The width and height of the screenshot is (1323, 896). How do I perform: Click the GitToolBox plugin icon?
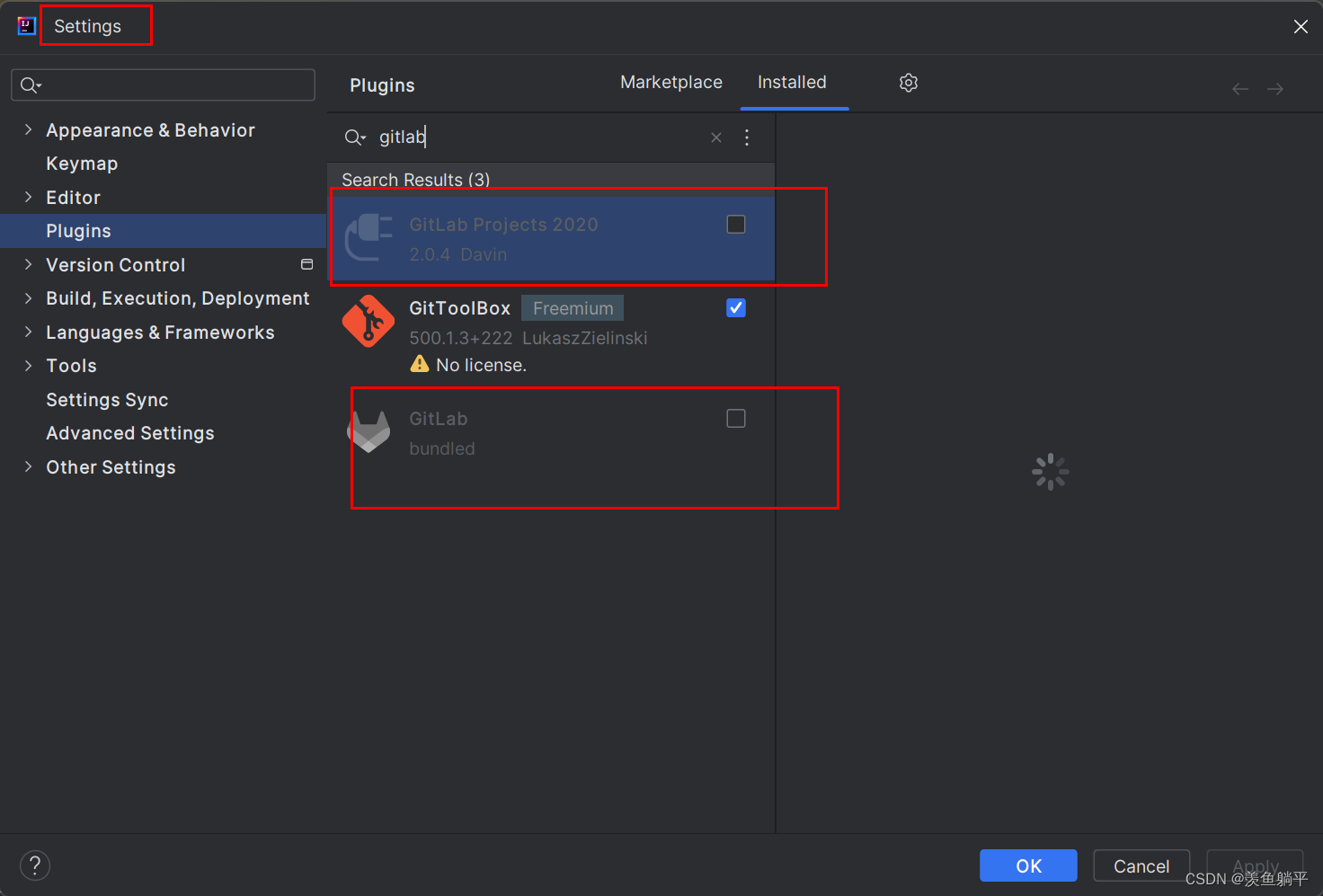pyautogui.click(x=368, y=321)
